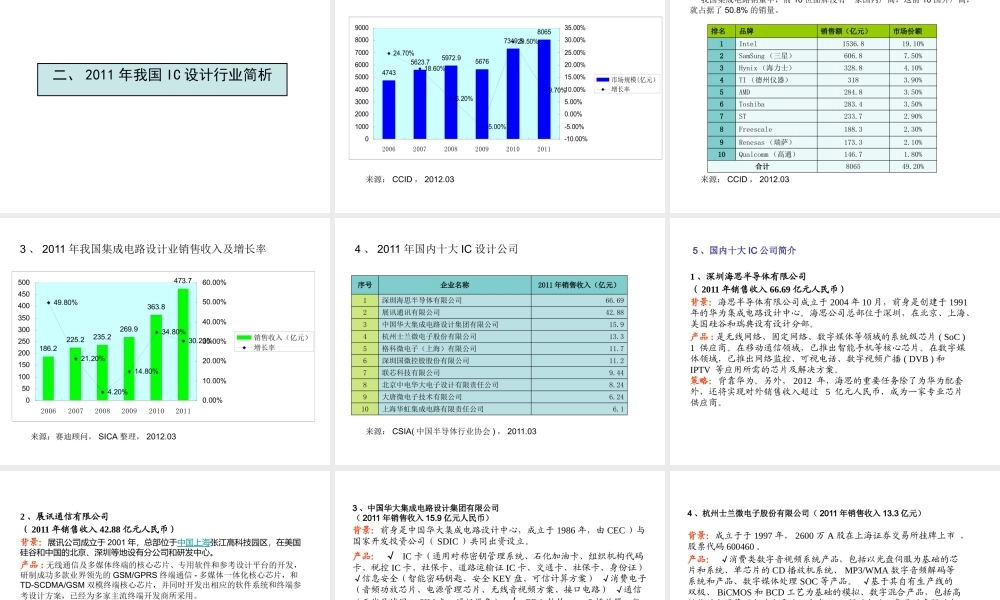
Task: Select the table row "杭州士兰微电子股份有限公司" ranked 4
Action: (x=490, y=337)
